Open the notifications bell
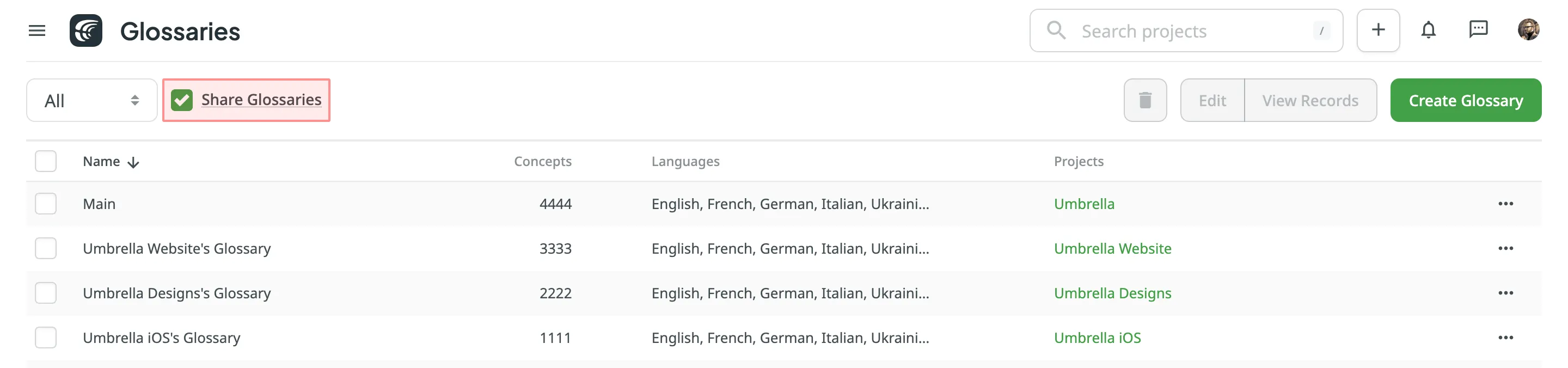The height and width of the screenshot is (368, 1568). click(x=1428, y=30)
